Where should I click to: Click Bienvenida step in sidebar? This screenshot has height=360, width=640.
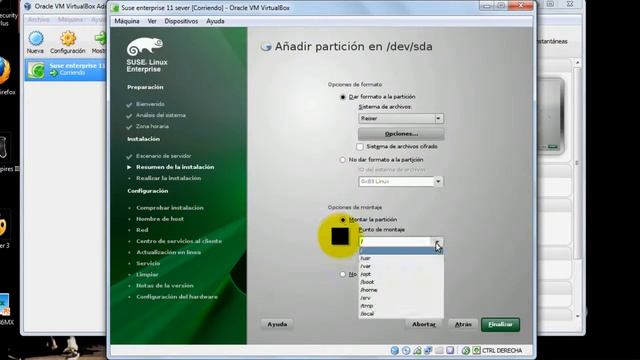pos(150,104)
